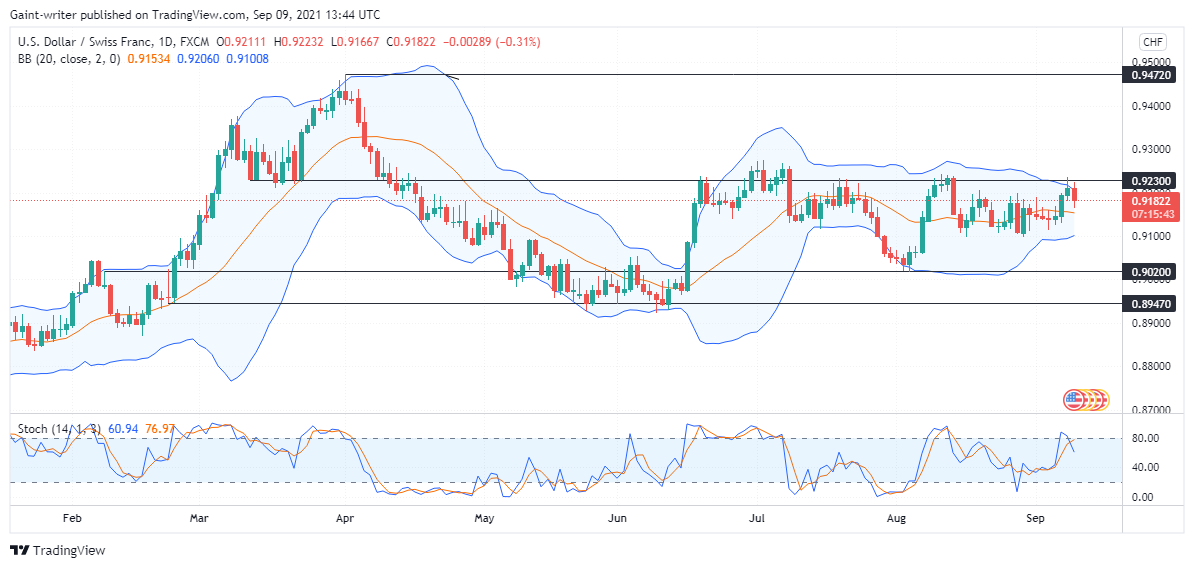Click the Sep label on the time axis

click(x=1034, y=519)
